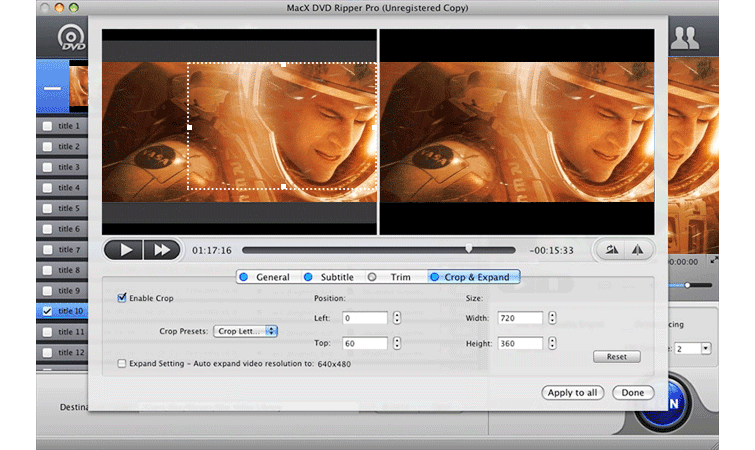The height and width of the screenshot is (450, 755).
Task: Click the remaining time -00:15:33
Action: click(x=551, y=250)
